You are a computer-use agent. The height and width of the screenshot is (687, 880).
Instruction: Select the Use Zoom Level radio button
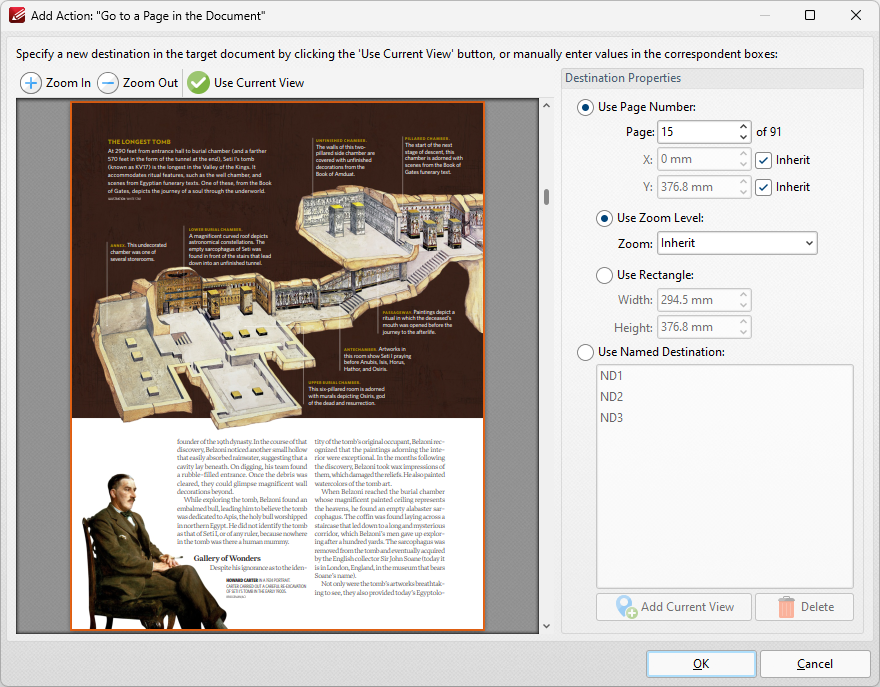[x=604, y=218]
